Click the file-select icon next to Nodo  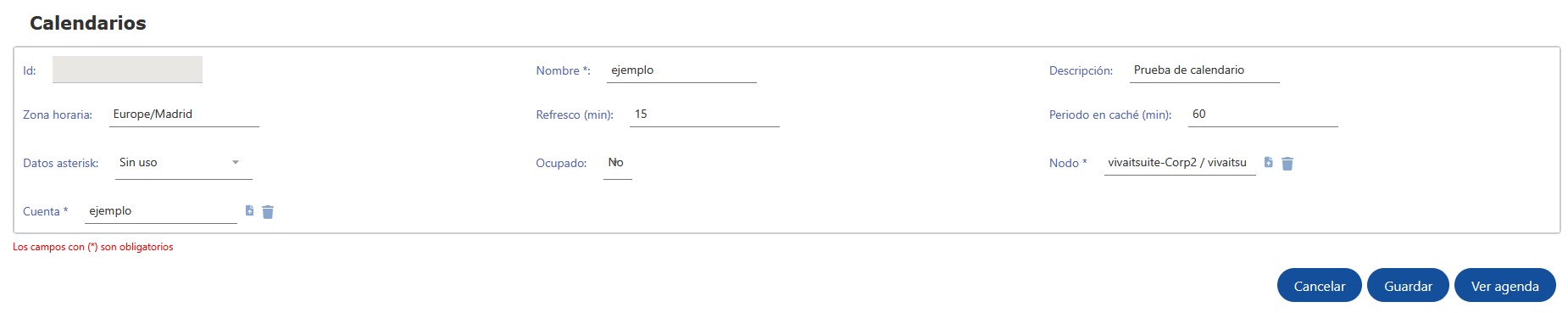(x=1268, y=162)
